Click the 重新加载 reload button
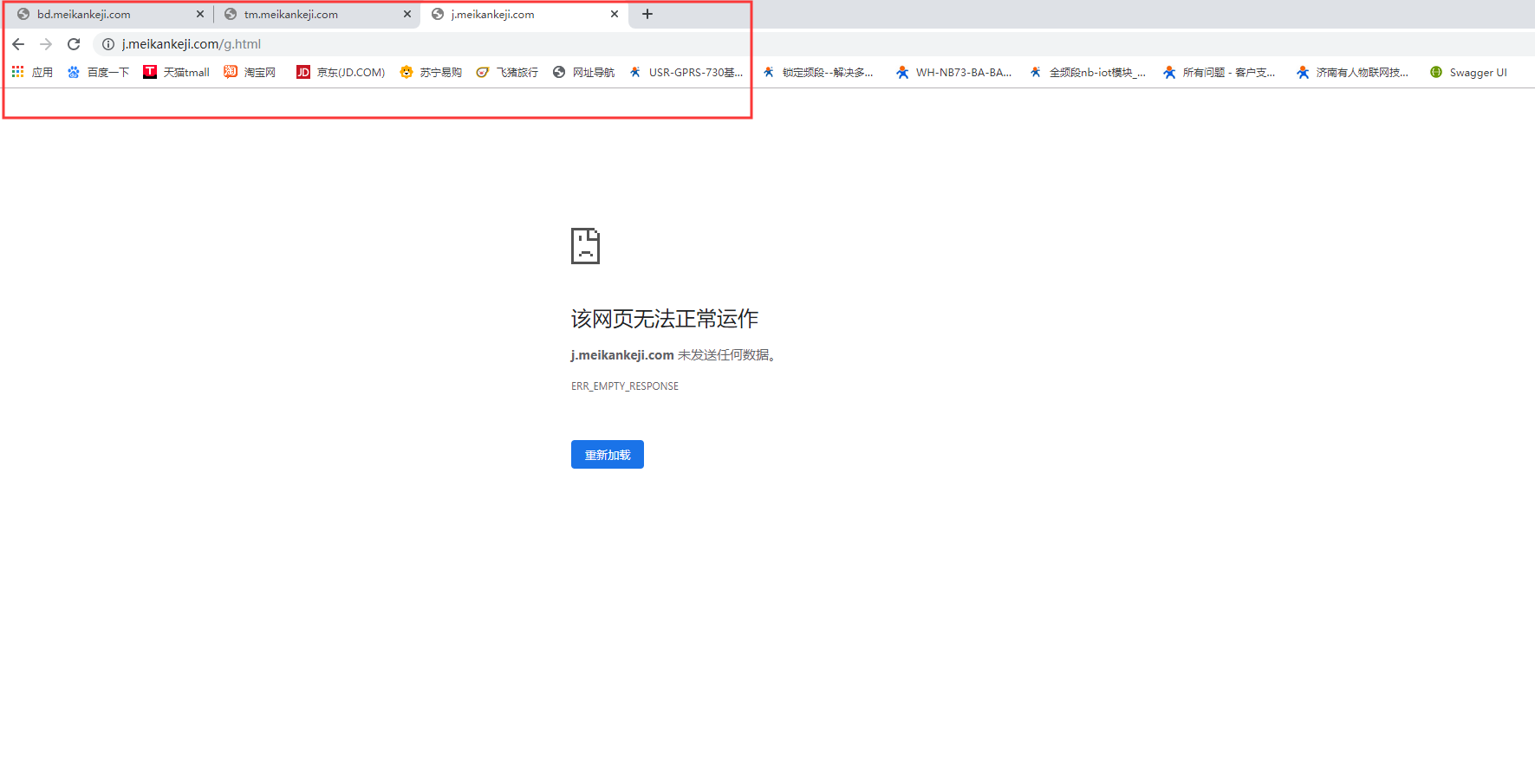 [607, 455]
